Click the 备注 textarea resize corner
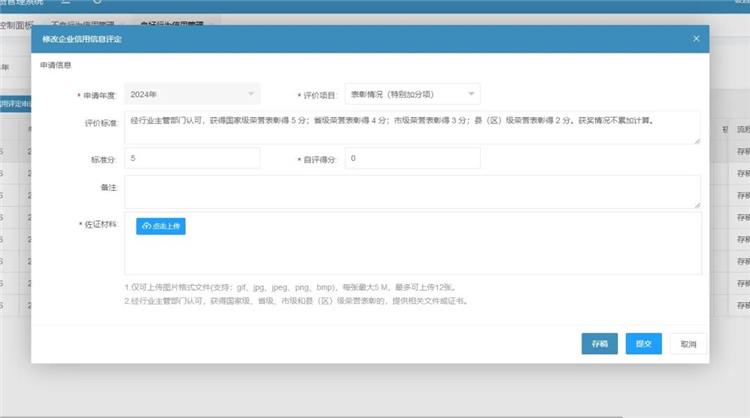The width and height of the screenshot is (750, 418). coord(697,205)
